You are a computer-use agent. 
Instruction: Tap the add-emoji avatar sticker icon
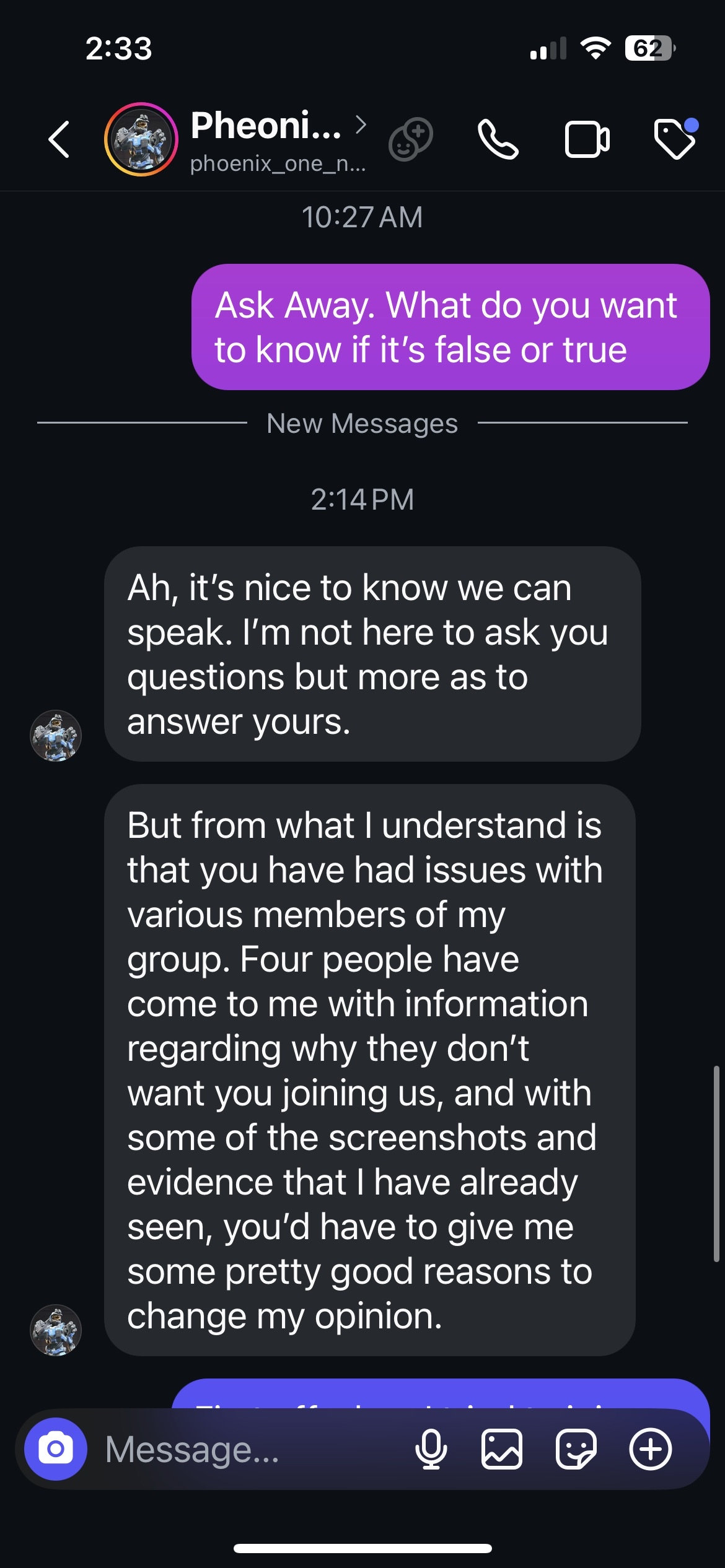click(x=410, y=139)
